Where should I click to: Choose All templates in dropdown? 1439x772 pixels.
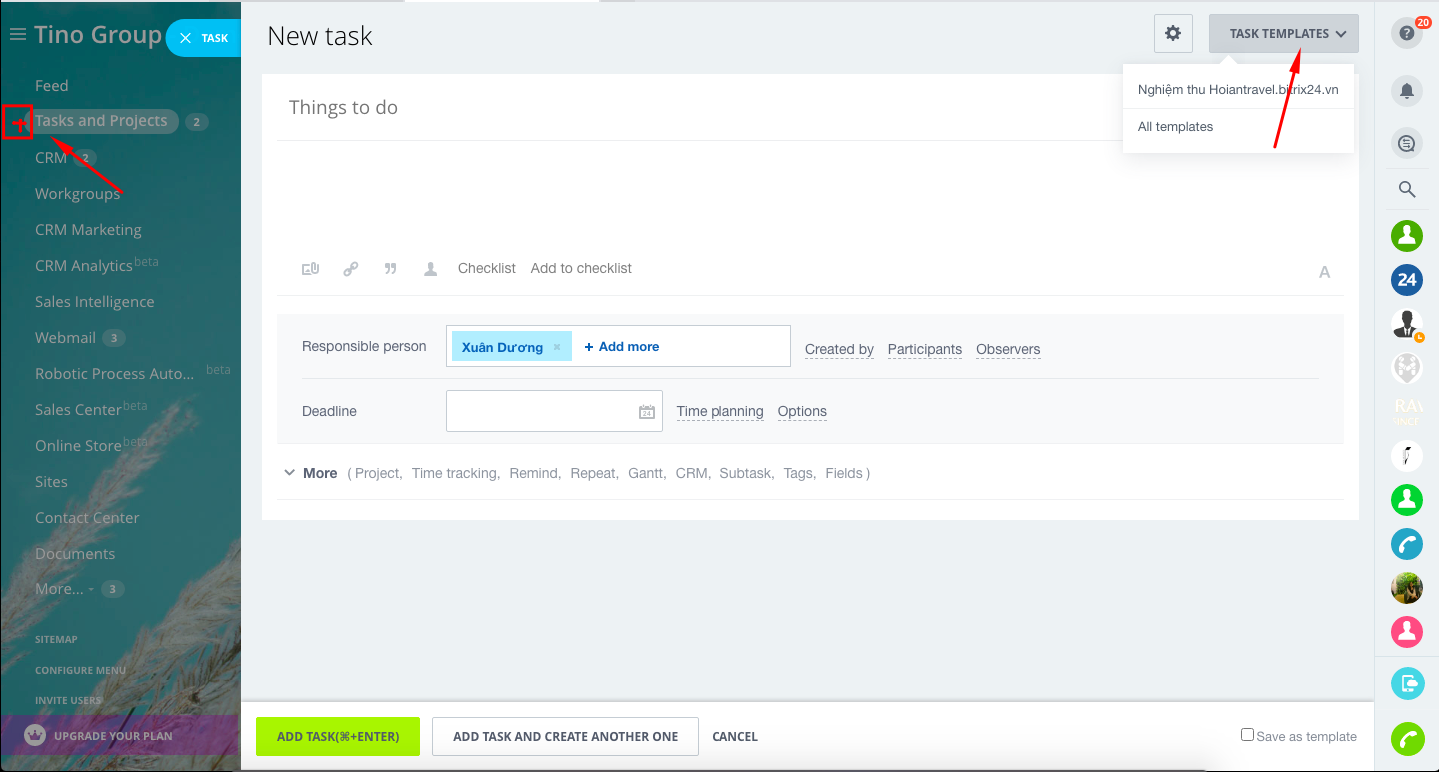coord(1175,127)
